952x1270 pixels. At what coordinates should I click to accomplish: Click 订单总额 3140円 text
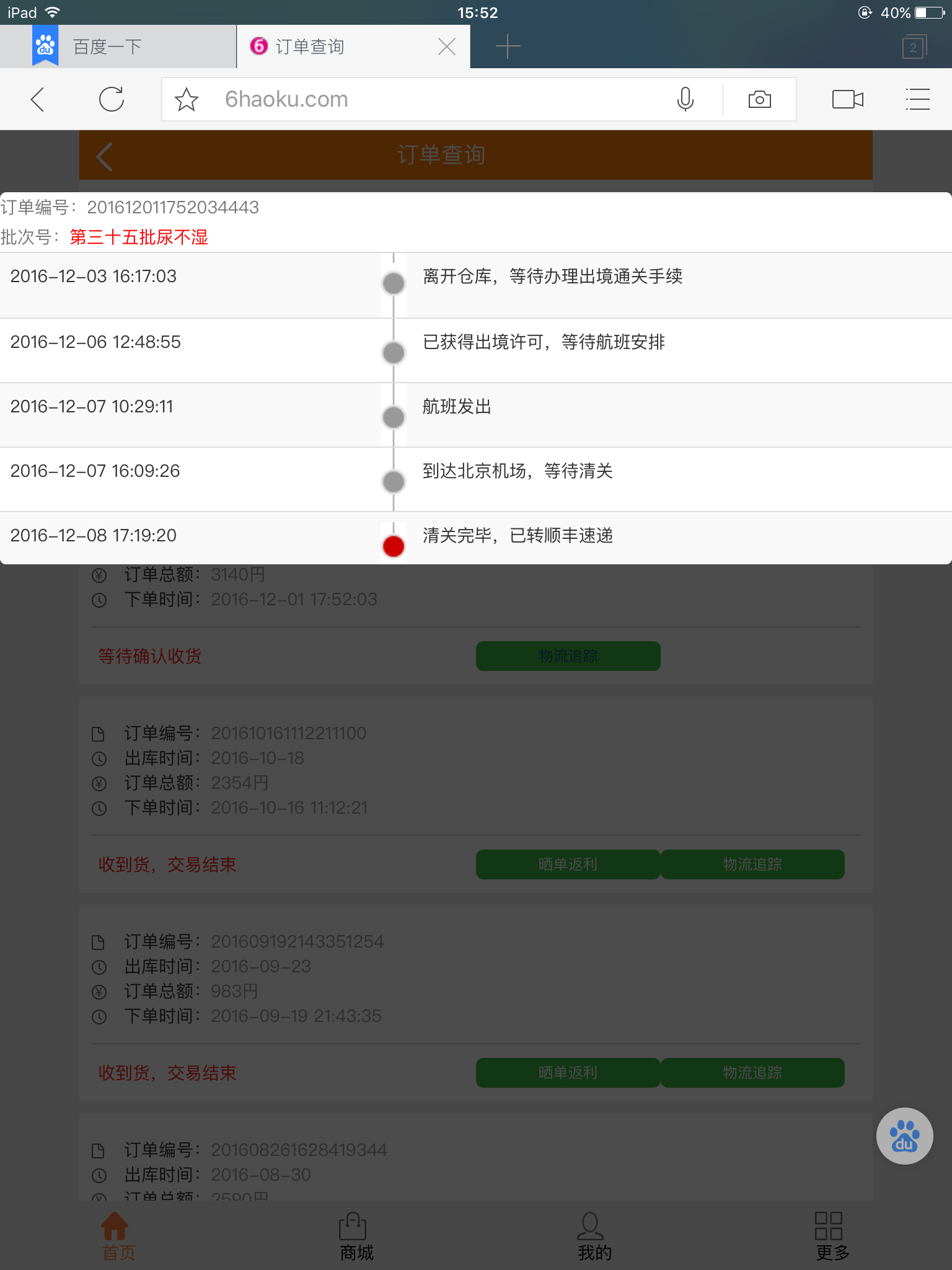(x=195, y=574)
